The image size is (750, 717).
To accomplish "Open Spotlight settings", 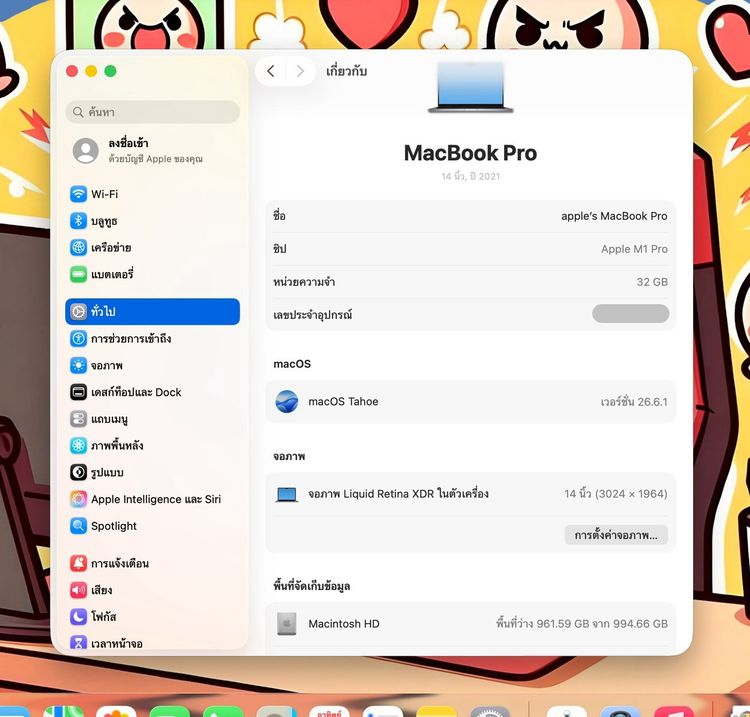I will point(152,526).
